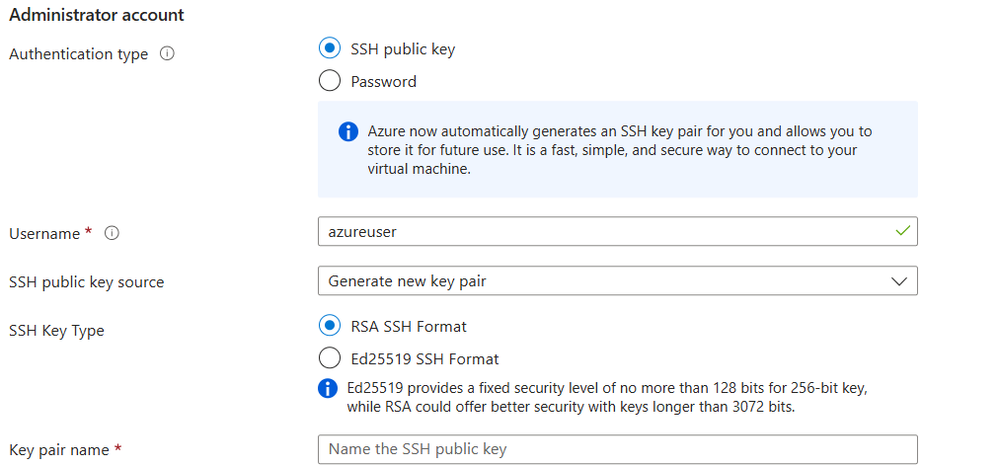998x473 pixels.
Task: Focus the Key pair name input
Action: 617,449
